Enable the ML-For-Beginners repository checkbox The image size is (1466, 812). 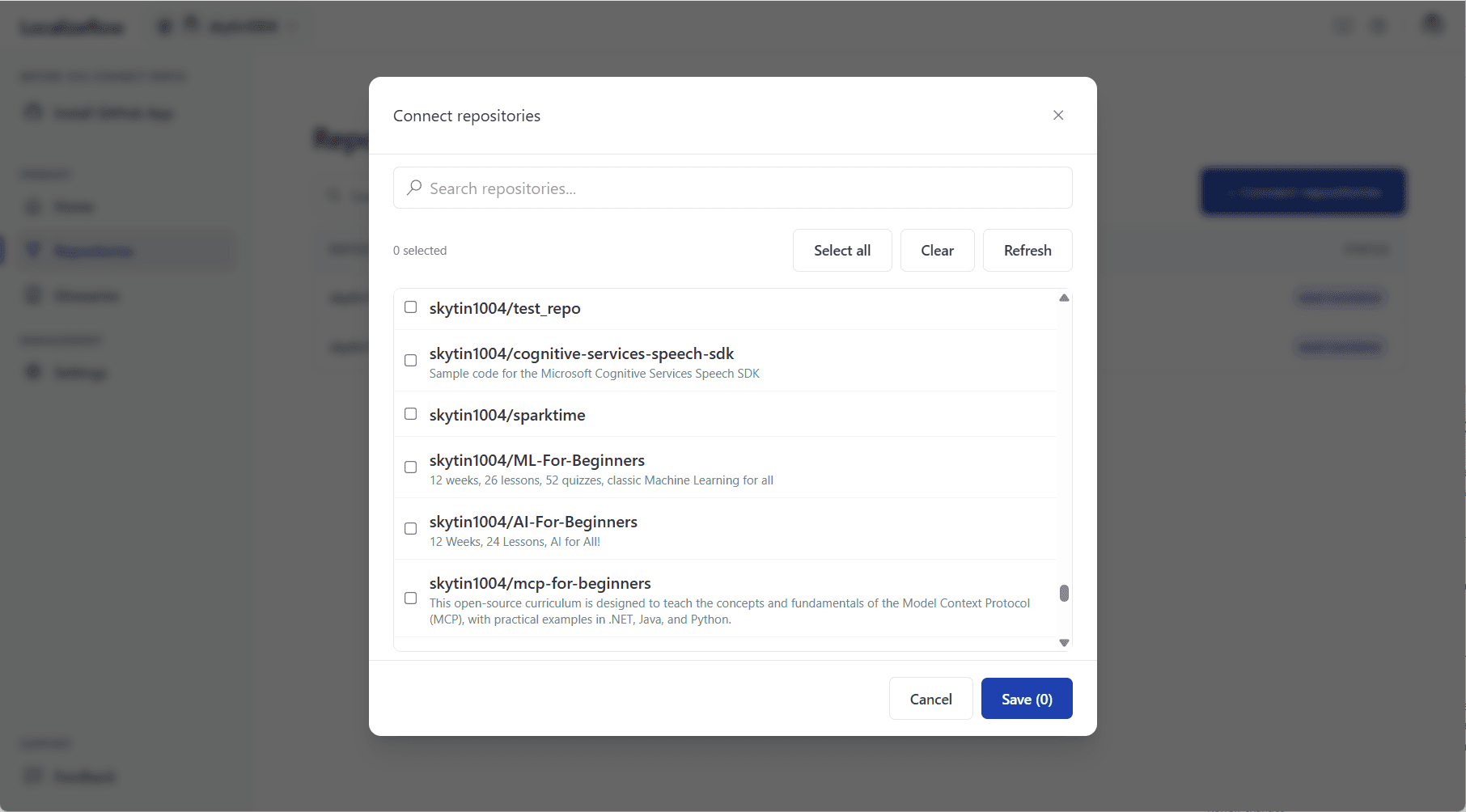411,467
